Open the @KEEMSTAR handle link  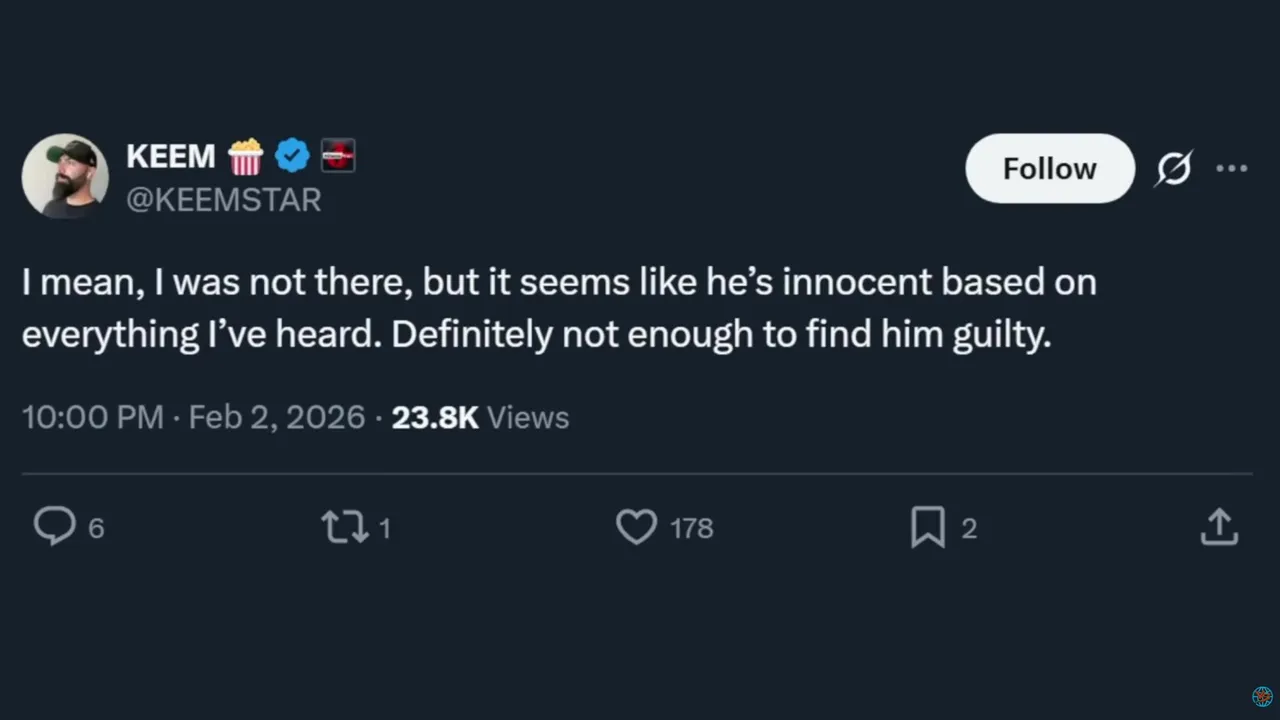(224, 200)
